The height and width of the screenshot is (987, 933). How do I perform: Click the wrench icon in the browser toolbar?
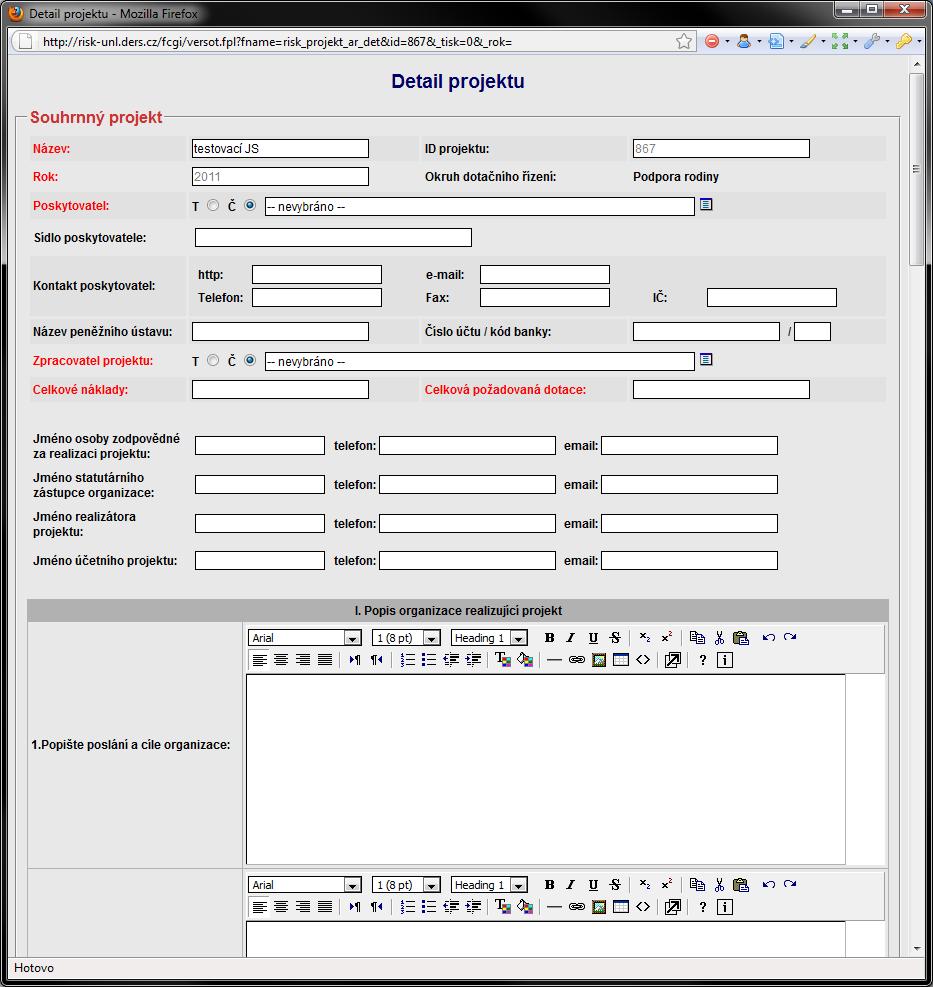pos(872,42)
